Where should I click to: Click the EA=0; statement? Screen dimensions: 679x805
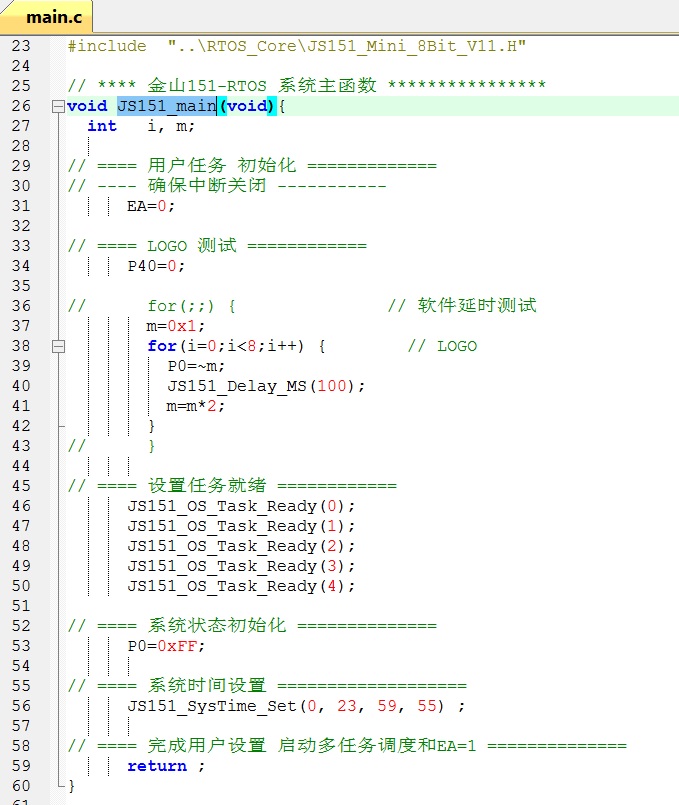(151, 206)
